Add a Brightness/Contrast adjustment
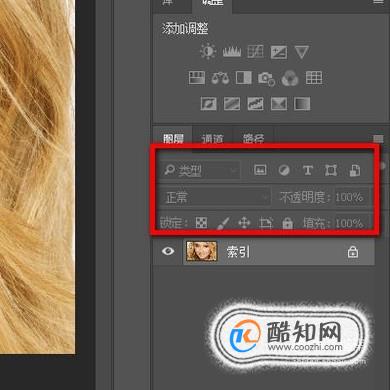 click(208, 52)
